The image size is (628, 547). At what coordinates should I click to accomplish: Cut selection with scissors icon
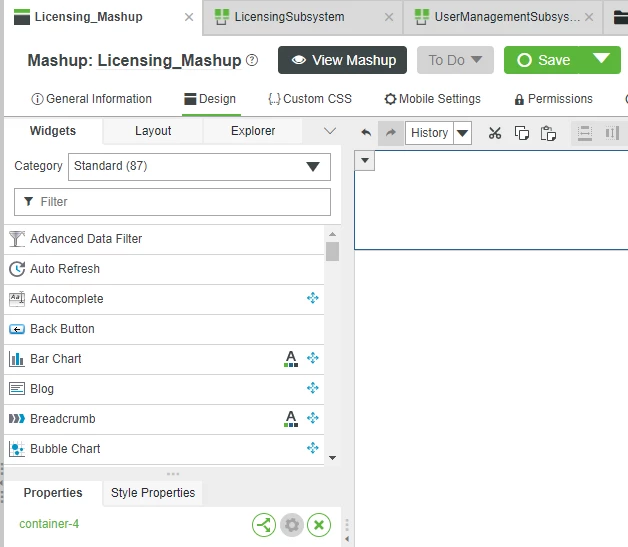click(x=495, y=133)
